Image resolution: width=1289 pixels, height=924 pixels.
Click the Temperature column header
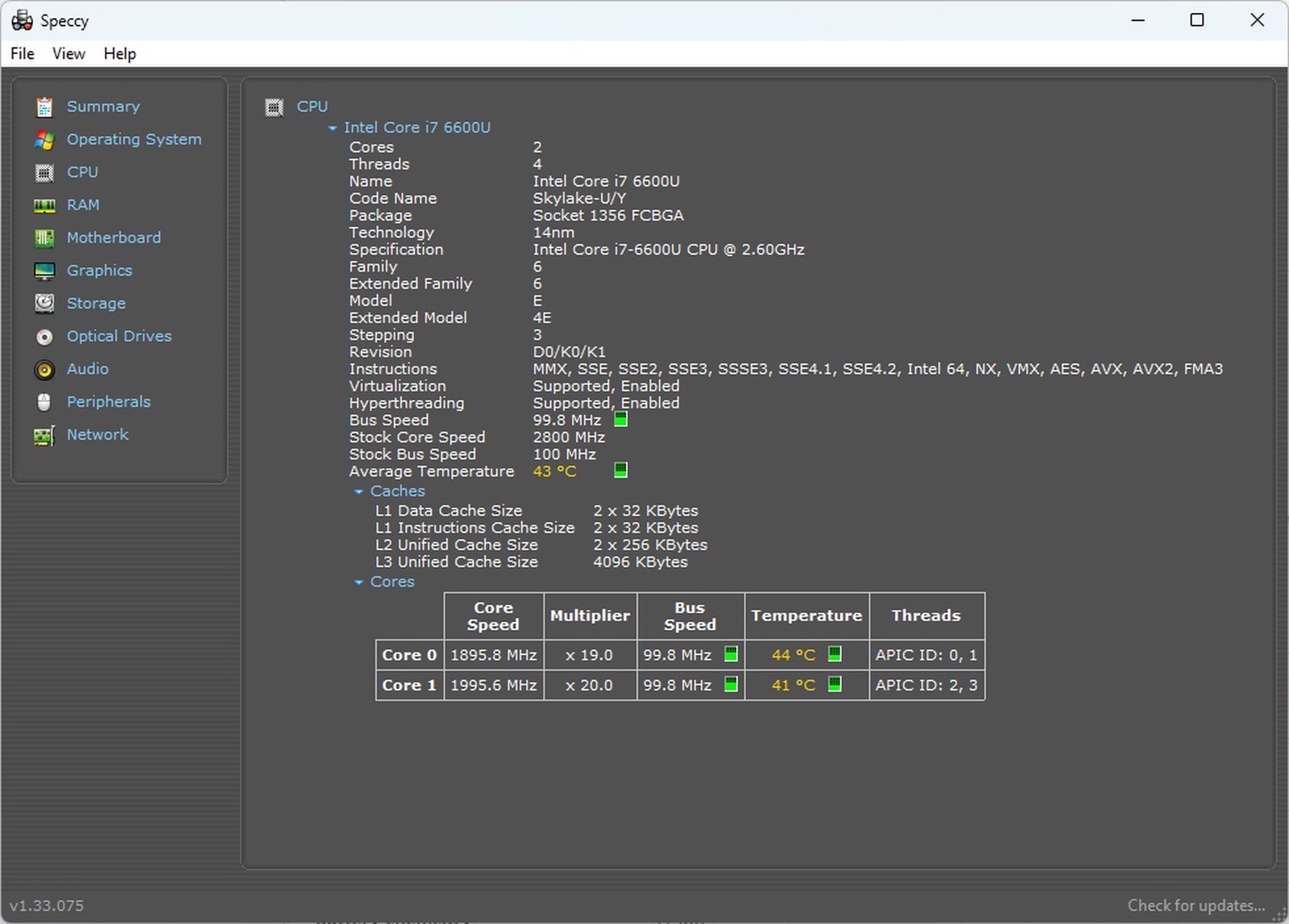point(807,615)
